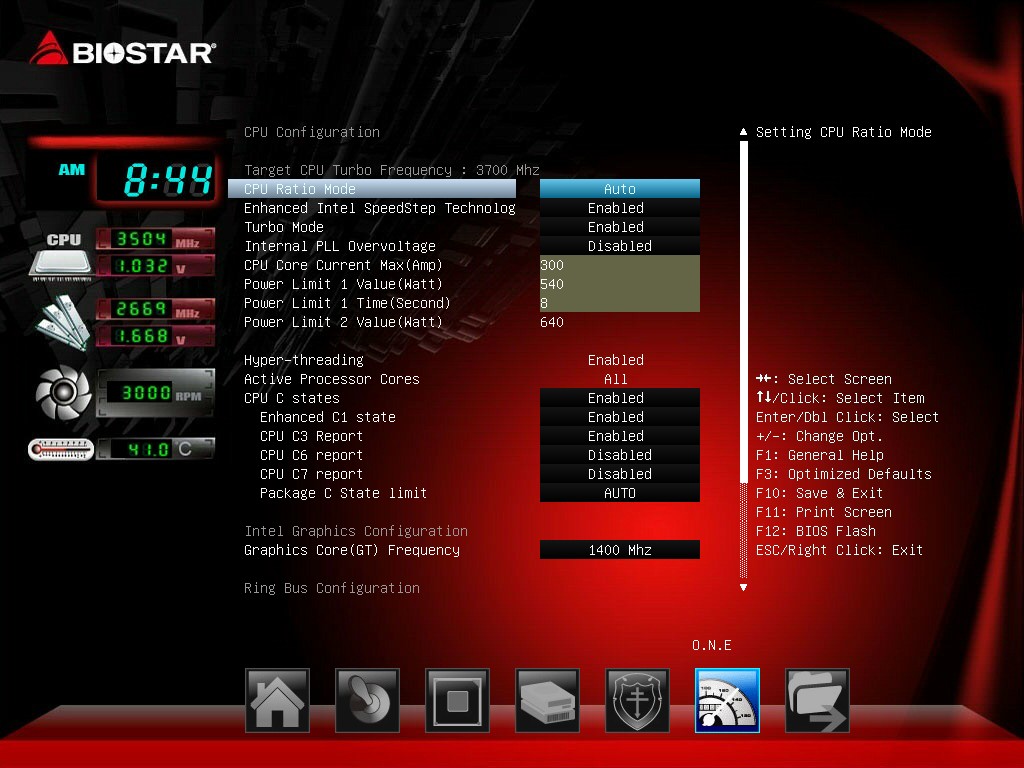Toggle Internal PLL Overvoltage Disabled setting
Screen dimensions: 1024x768
[620, 246]
